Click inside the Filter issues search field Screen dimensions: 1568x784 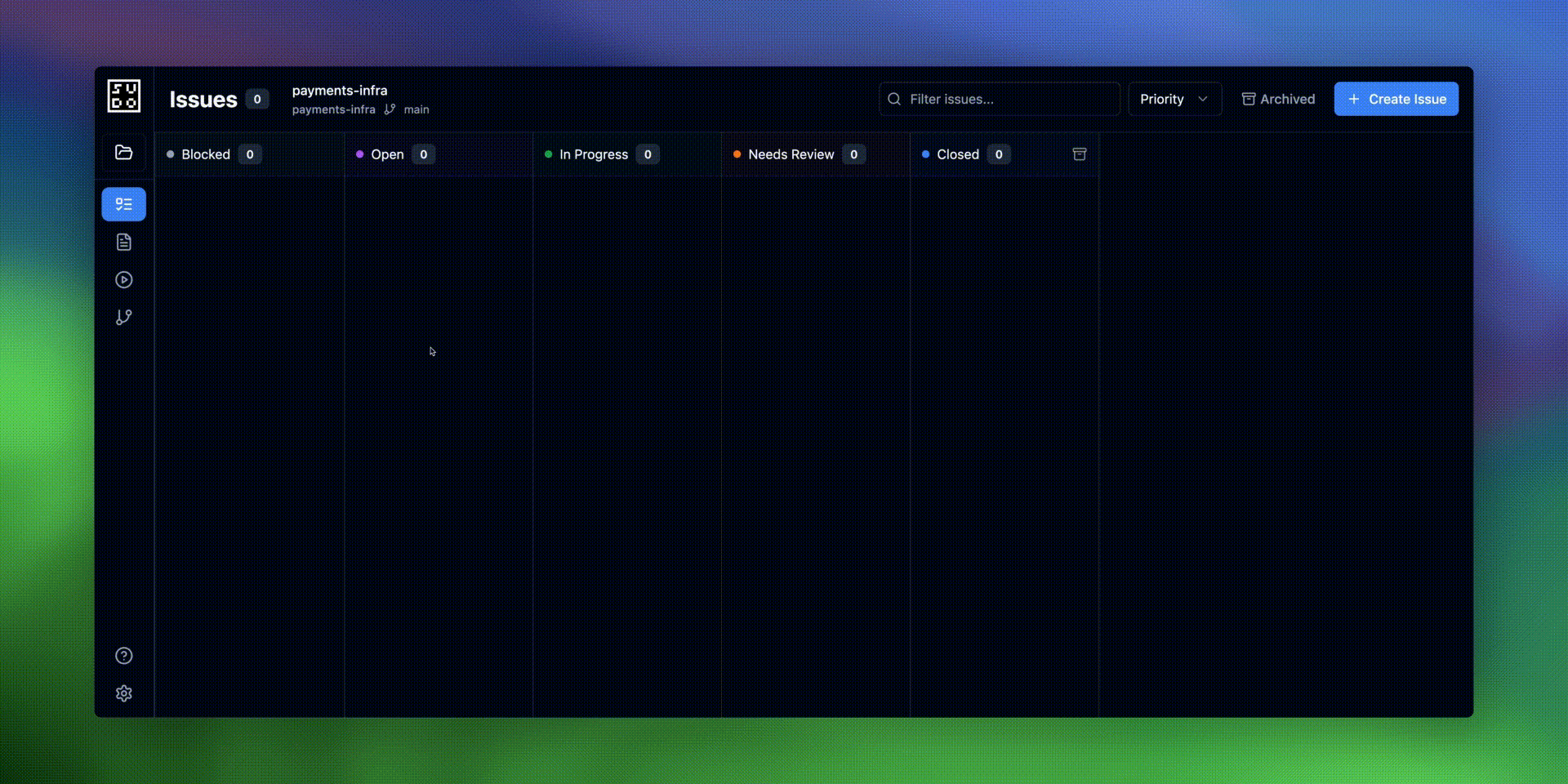point(998,99)
